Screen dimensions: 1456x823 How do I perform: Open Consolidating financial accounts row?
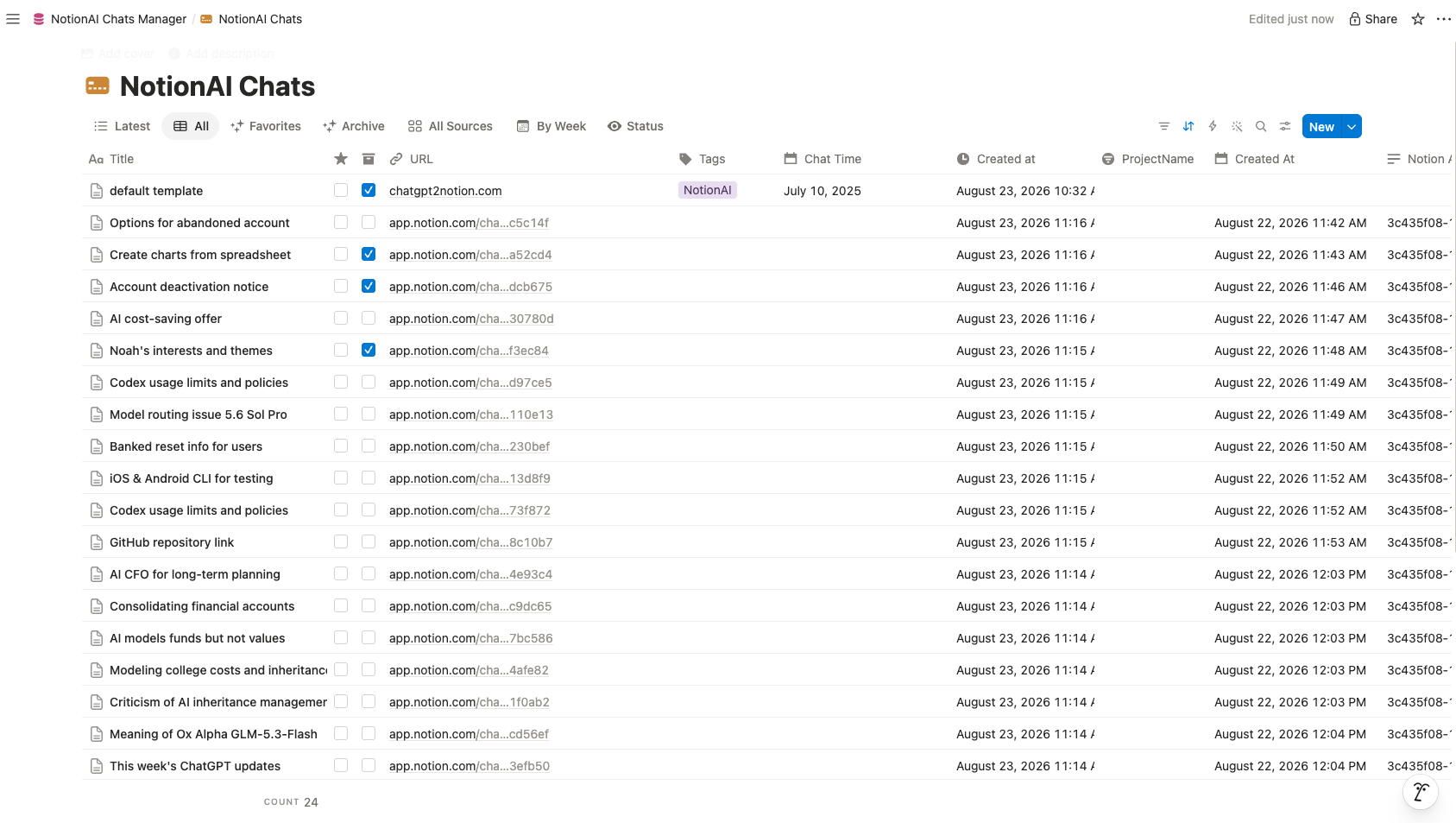(202, 606)
